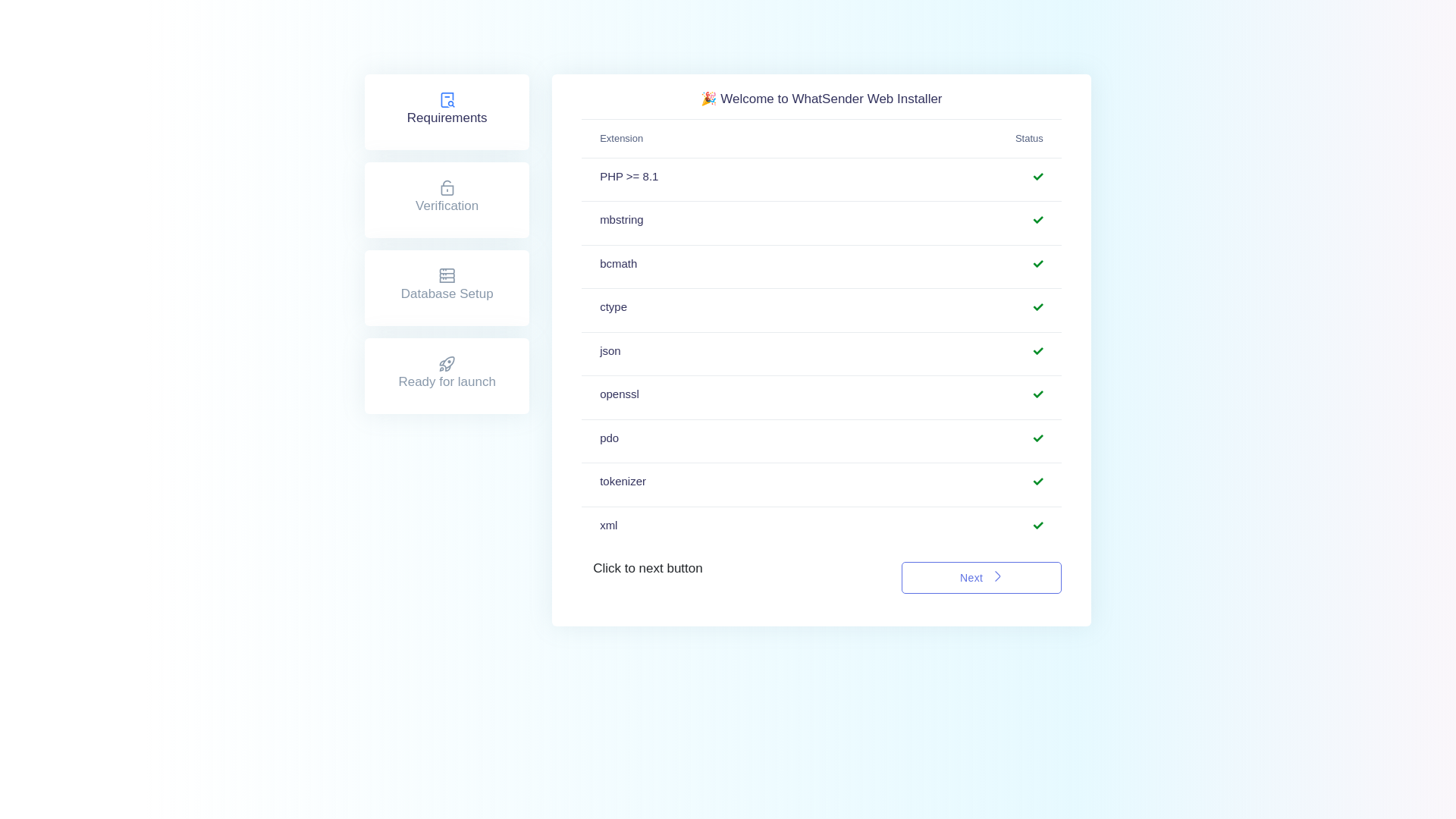The width and height of the screenshot is (1456, 819).
Task: Select the 'PHP >= 8.1' requirement text
Action: tap(629, 177)
